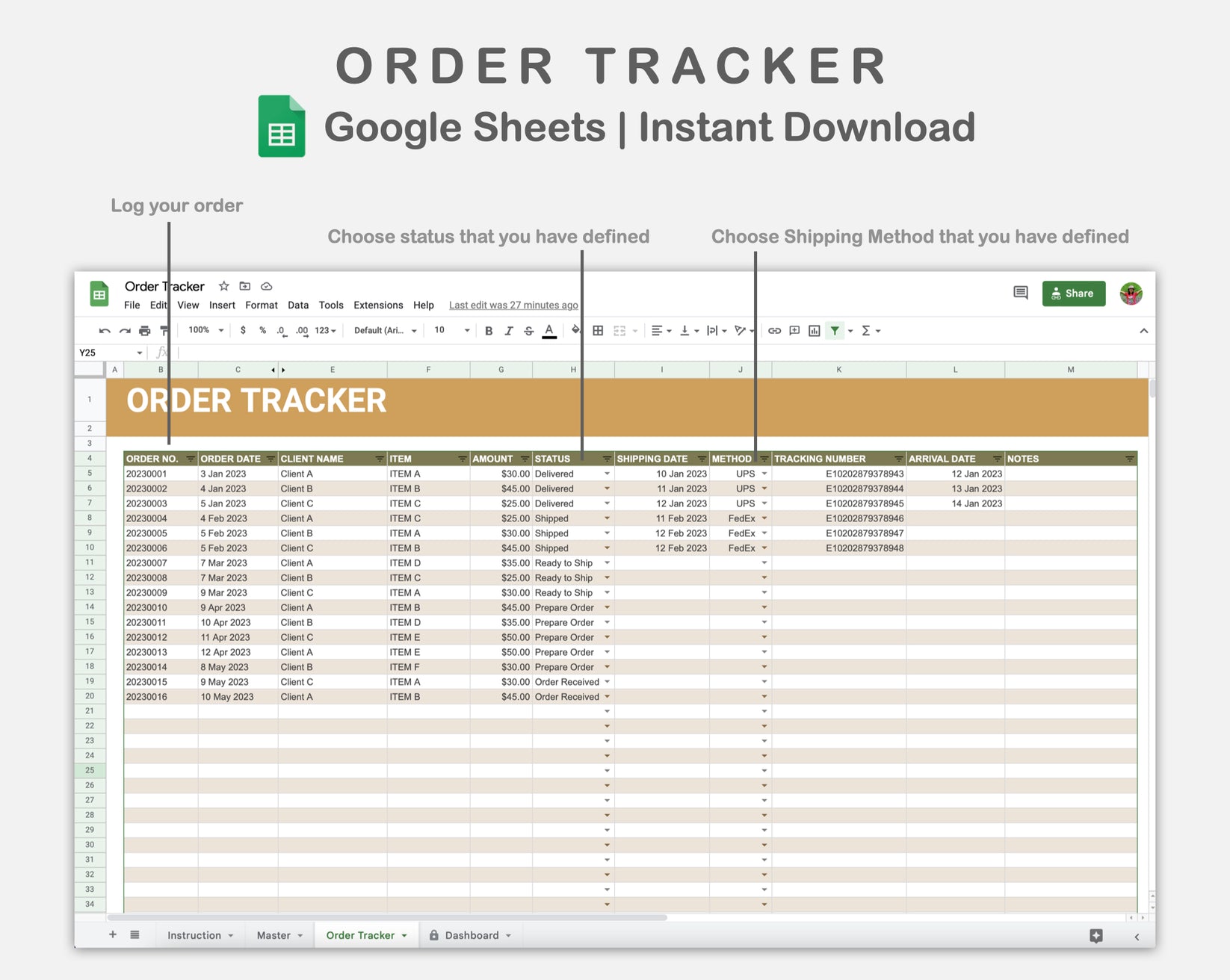Select the Insert chart icon
Screen dimensions: 1230x980
pyautogui.click(x=813, y=330)
